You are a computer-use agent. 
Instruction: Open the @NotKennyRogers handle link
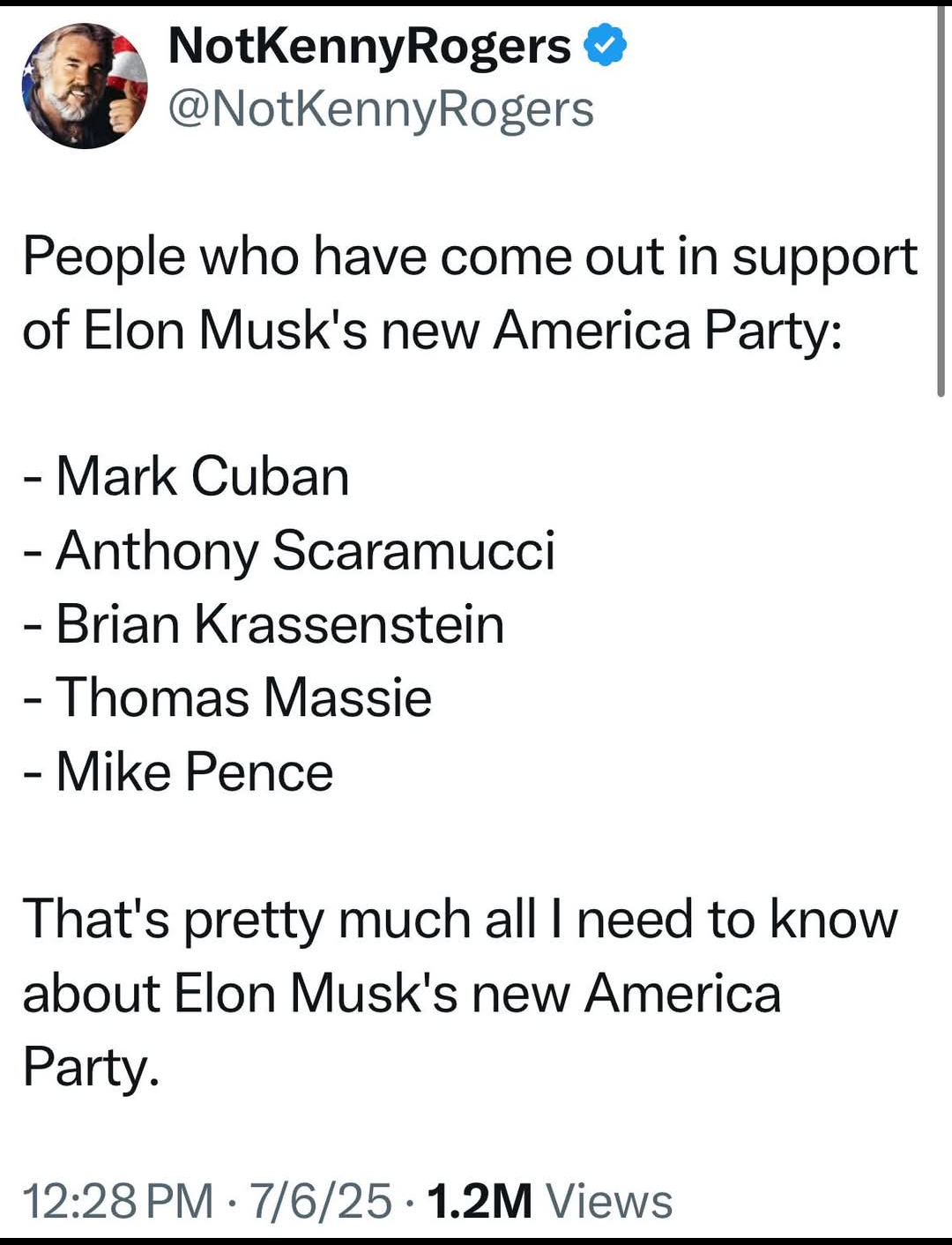click(381, 110)
